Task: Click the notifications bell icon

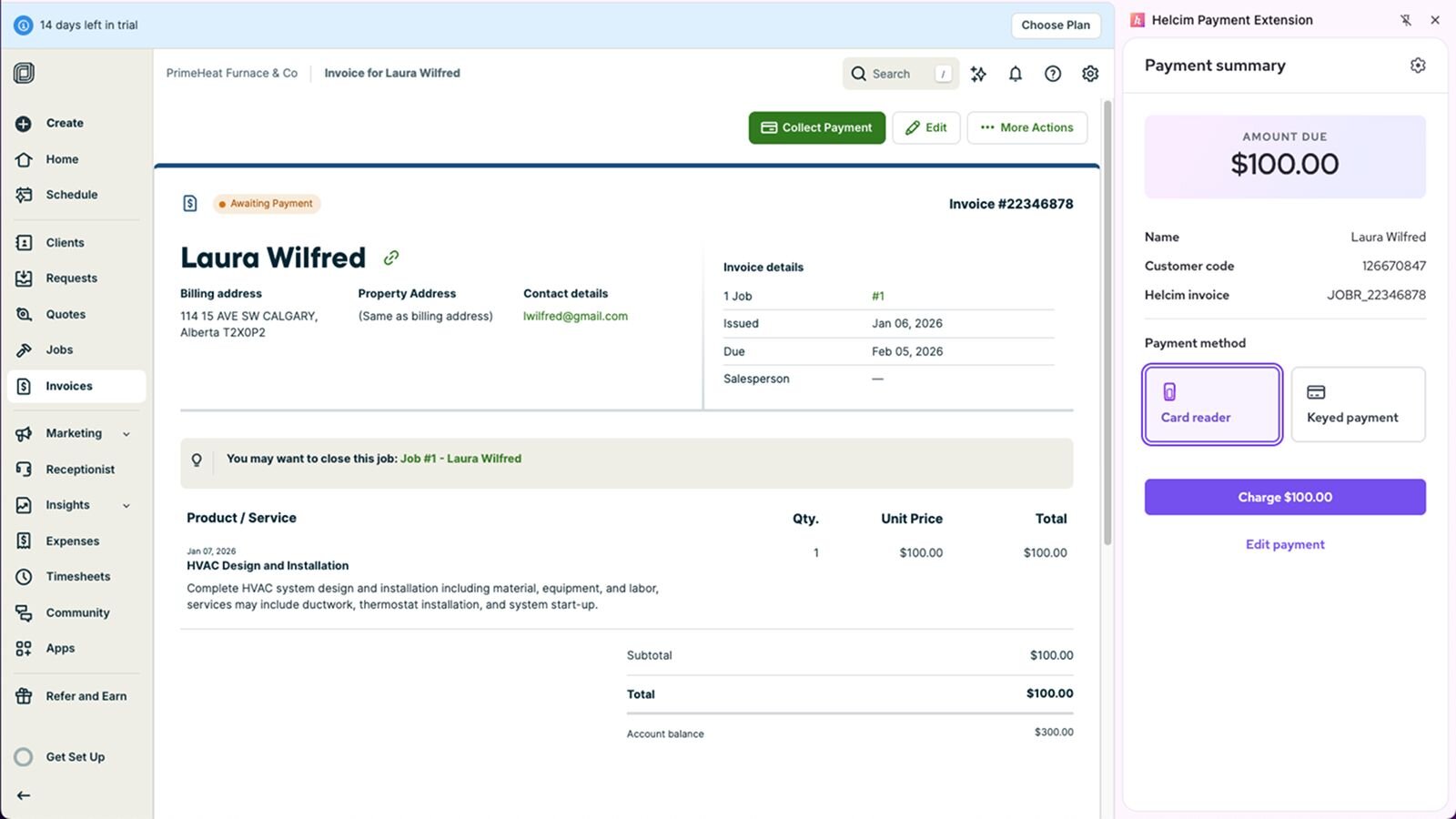Action: [1016, 74]
